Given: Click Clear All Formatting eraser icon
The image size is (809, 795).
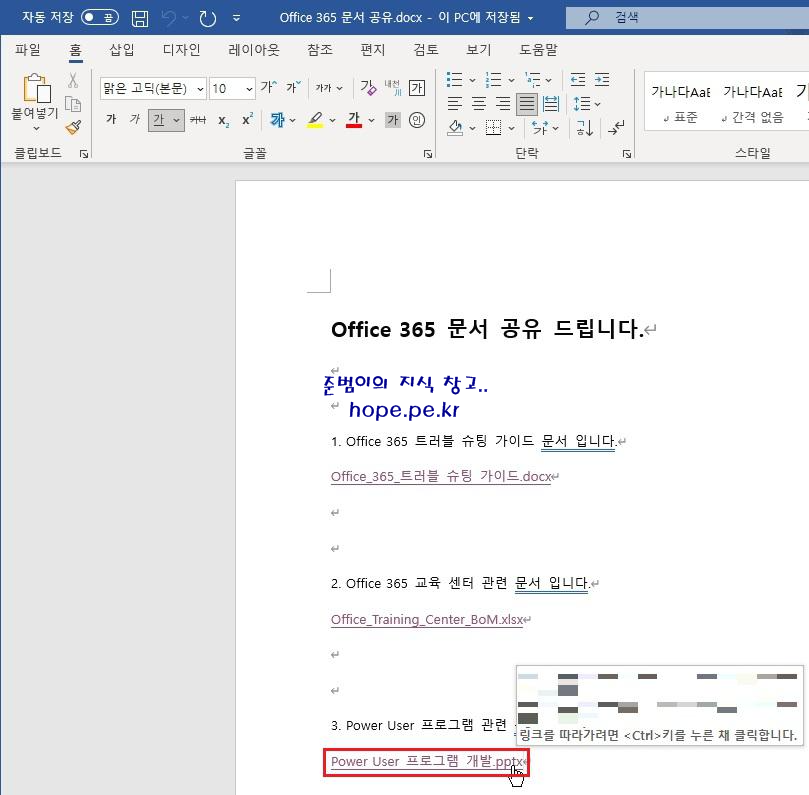Looking at the screenshot, I should coord(368,88).
